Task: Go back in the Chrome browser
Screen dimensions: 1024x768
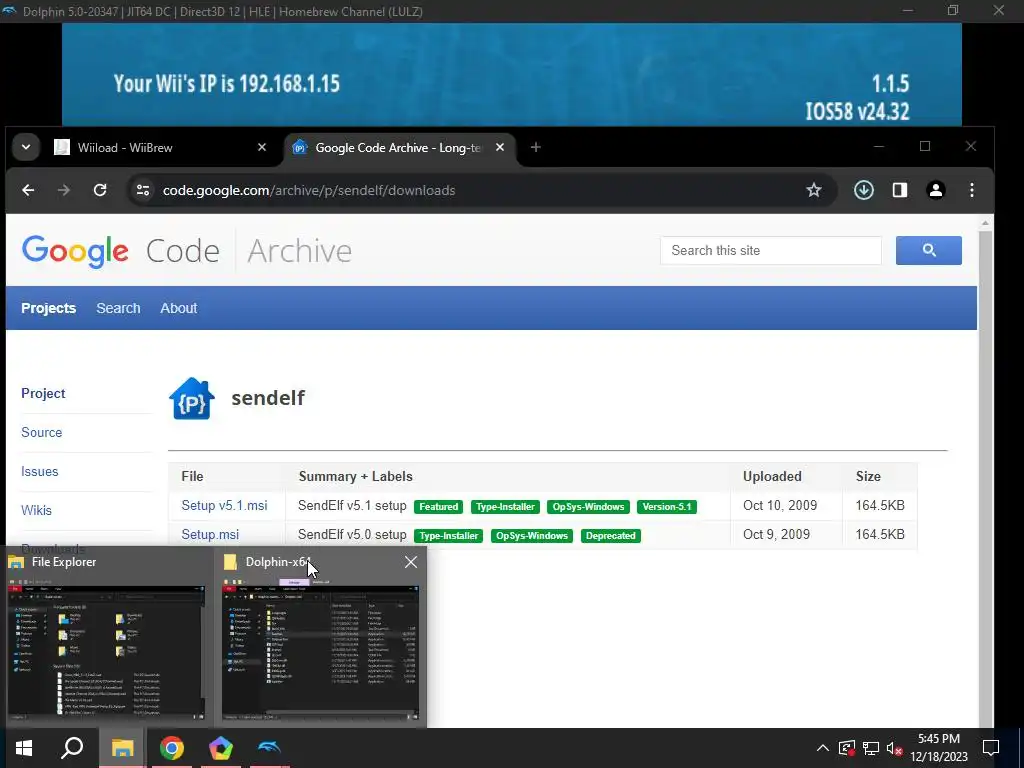Action: pyautogui.click(x=28, y=190)
